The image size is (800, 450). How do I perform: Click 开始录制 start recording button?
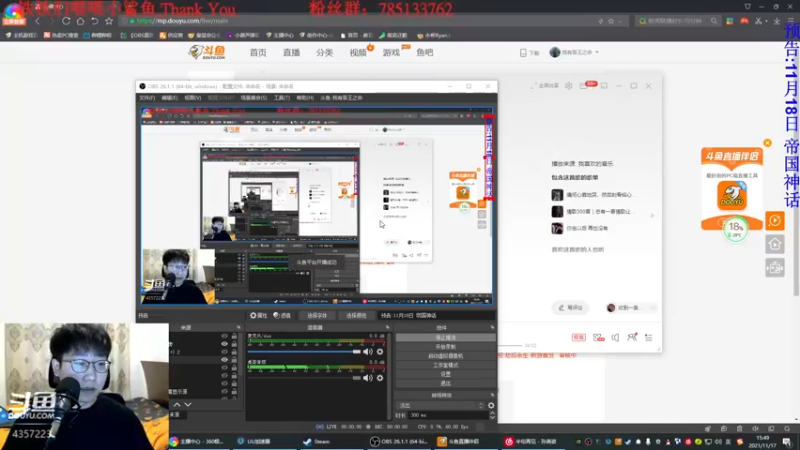click(445, 347)
